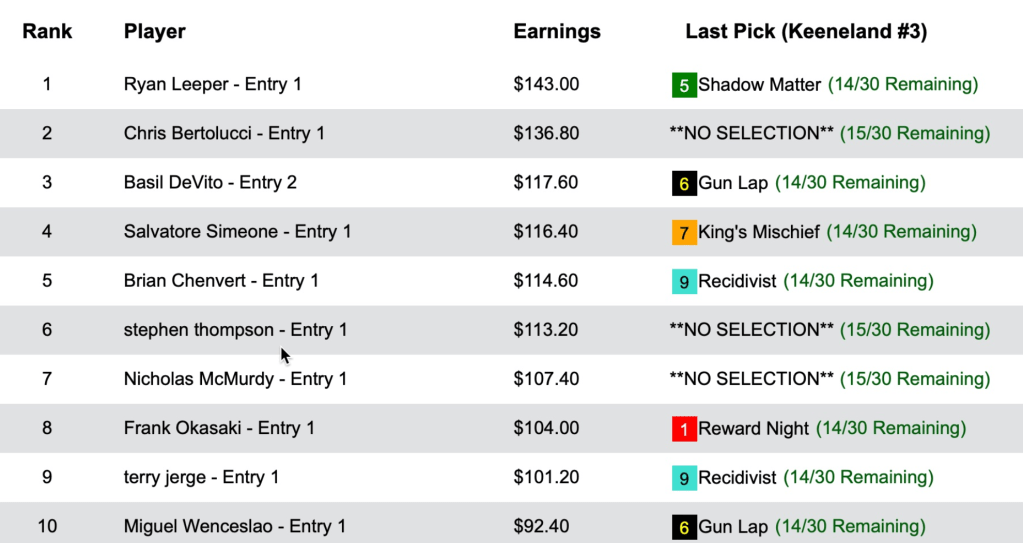Open Salvatore Simeone - Entry 1 entry
Image resolution: width=1023 pixels, height=543 pixels.
[x=237, y=231]
